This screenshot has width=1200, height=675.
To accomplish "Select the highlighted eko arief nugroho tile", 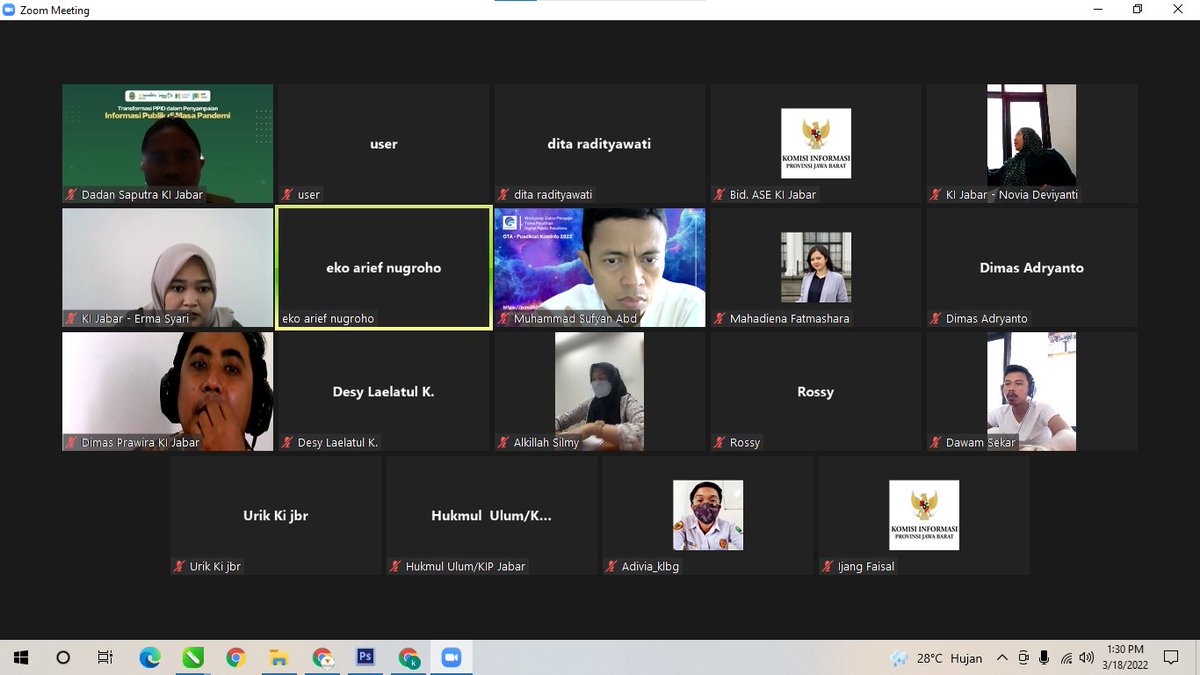I will [x=384, y=268].
